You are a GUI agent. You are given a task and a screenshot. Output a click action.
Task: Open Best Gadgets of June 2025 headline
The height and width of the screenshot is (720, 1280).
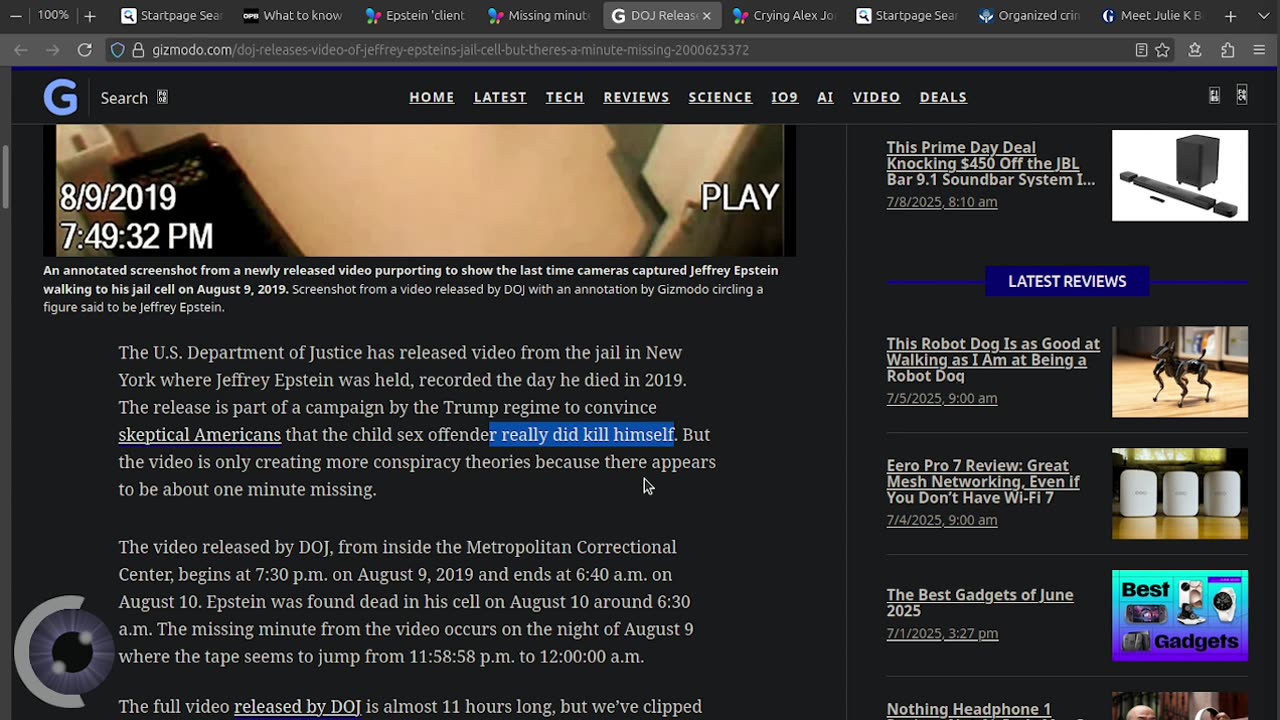pos(980,602)
